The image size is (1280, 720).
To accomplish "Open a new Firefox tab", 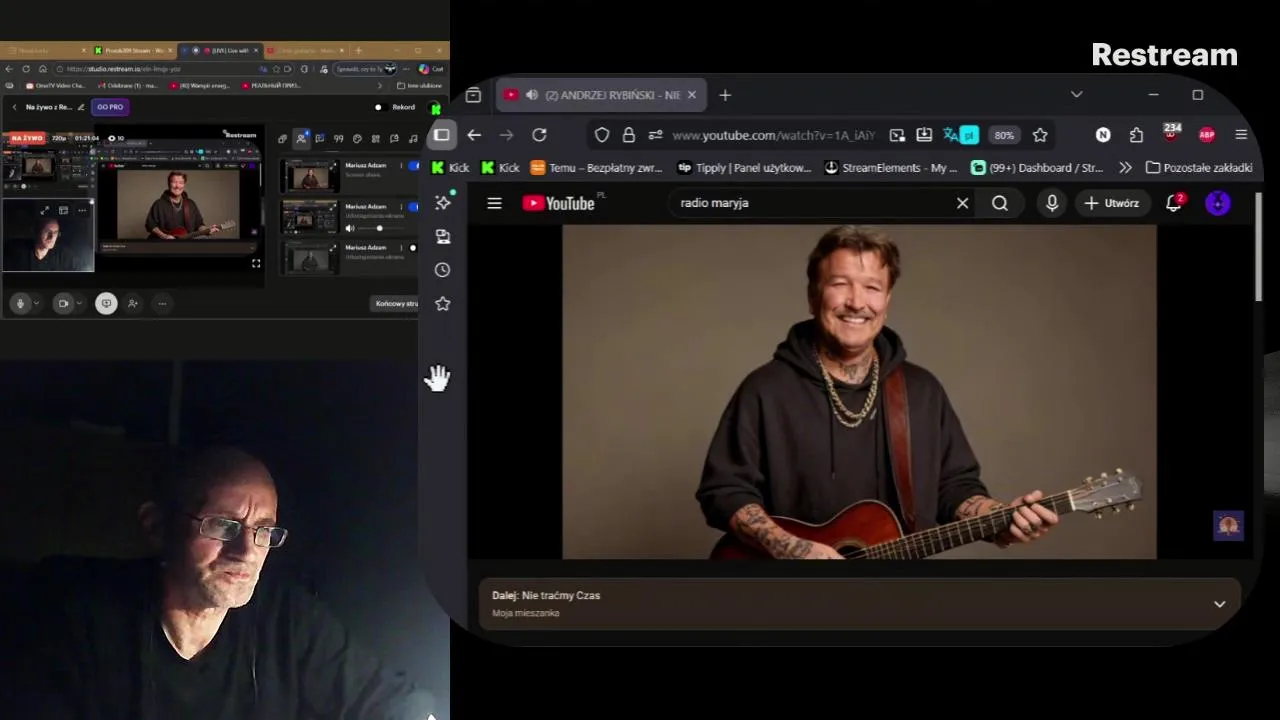I will pyautogui.click(x=725, y=95).
